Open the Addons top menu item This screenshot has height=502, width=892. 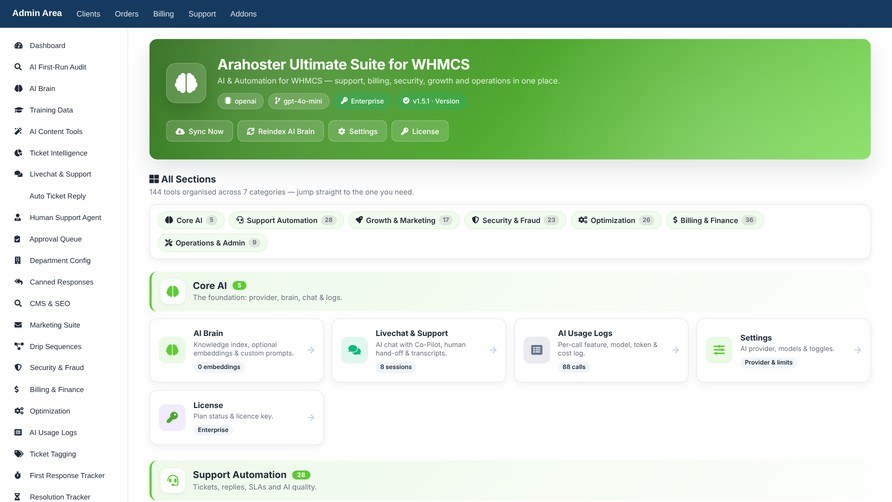click(243, 14)
